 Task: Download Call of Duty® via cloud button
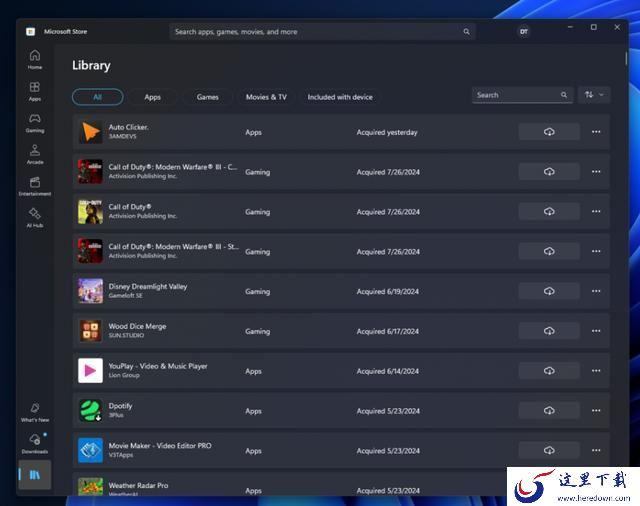pos(549,211)
